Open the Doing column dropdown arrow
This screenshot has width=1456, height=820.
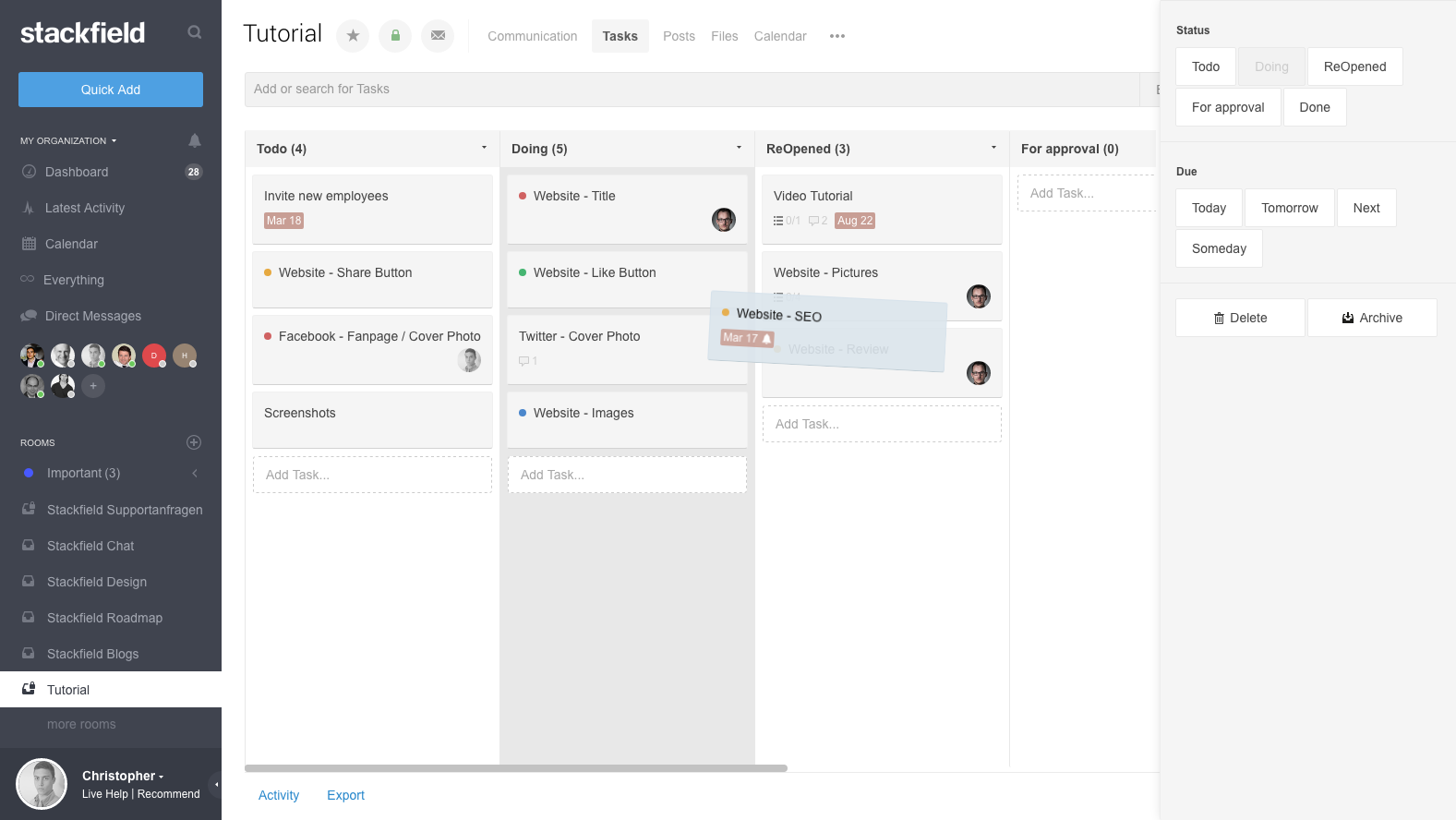[x=739, y=148]
